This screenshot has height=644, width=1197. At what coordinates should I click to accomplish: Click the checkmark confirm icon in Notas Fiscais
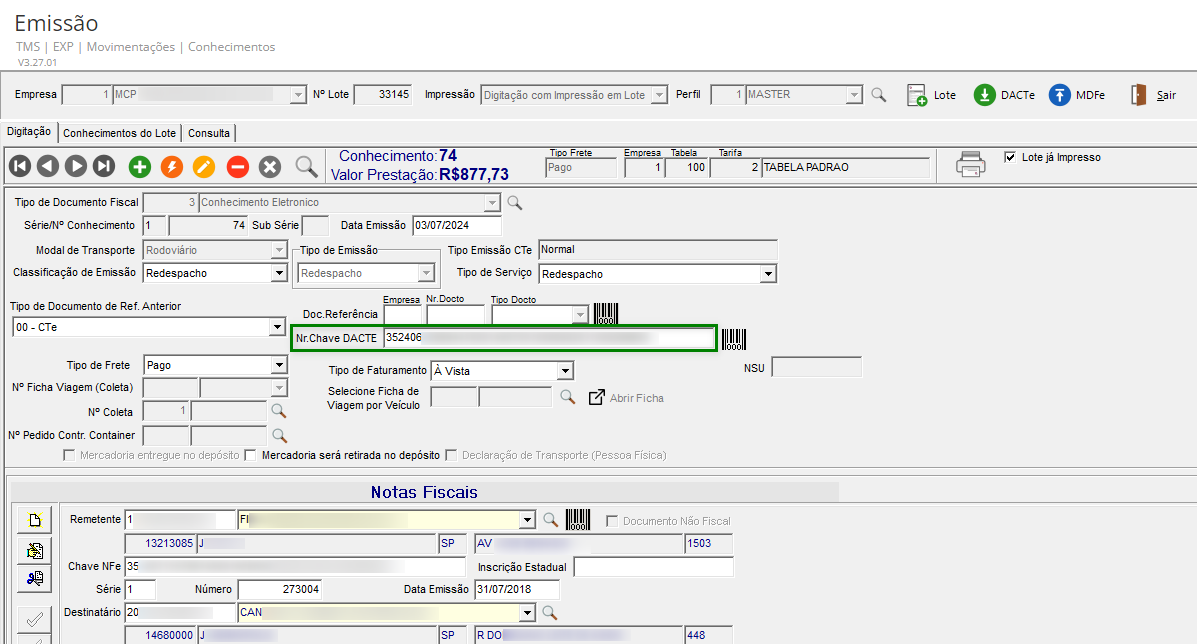34,620
